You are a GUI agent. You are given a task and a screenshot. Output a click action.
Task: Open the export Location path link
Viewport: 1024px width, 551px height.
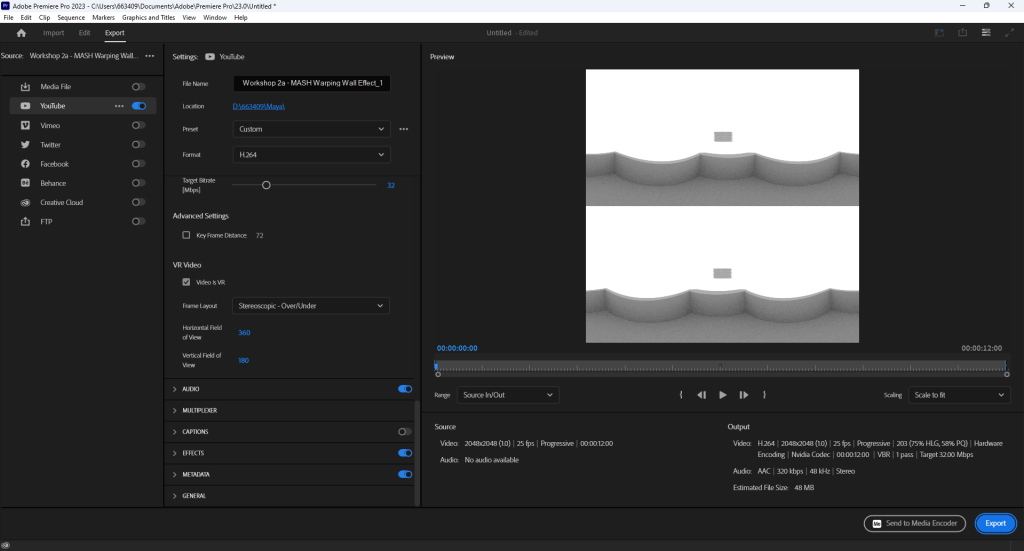coord(260,106)
